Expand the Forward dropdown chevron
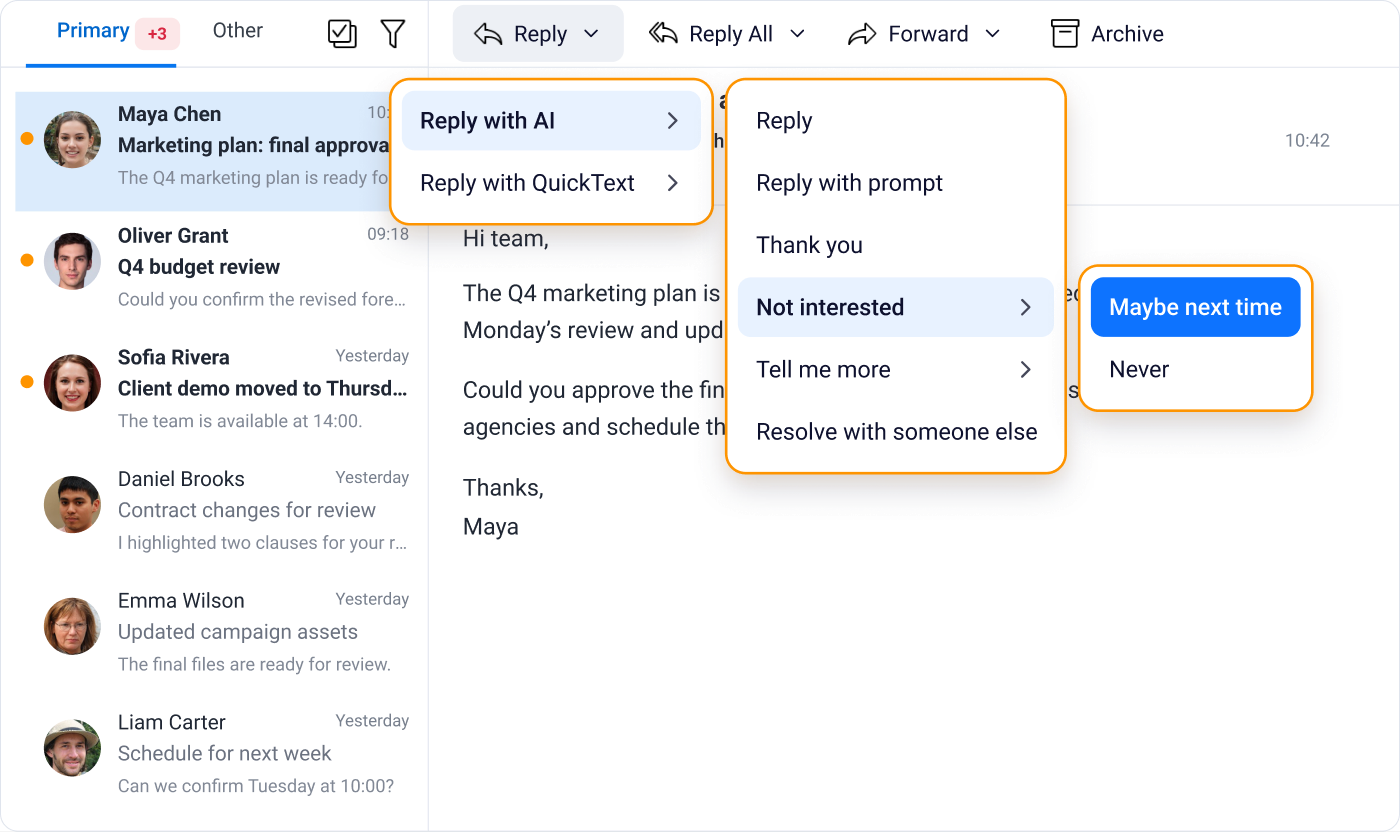 [992, 34]
